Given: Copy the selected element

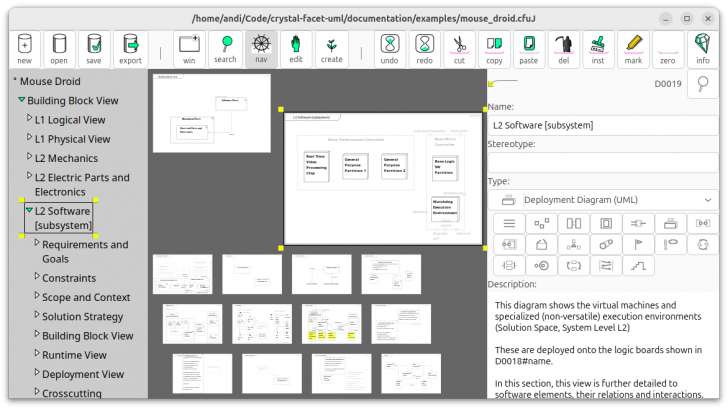Looking at the screenshot, I should pyautogui.click(x=494, y=49).
